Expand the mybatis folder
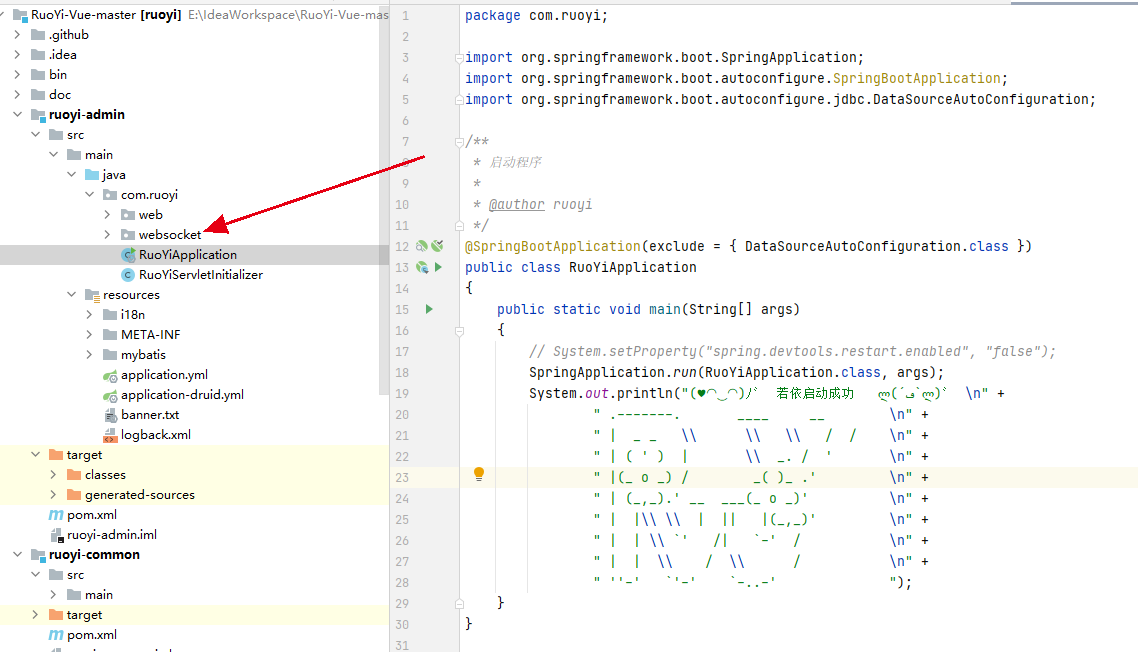Image resolution: width=1138 pixels, height=652 pixels. click(x=89, y=355)
